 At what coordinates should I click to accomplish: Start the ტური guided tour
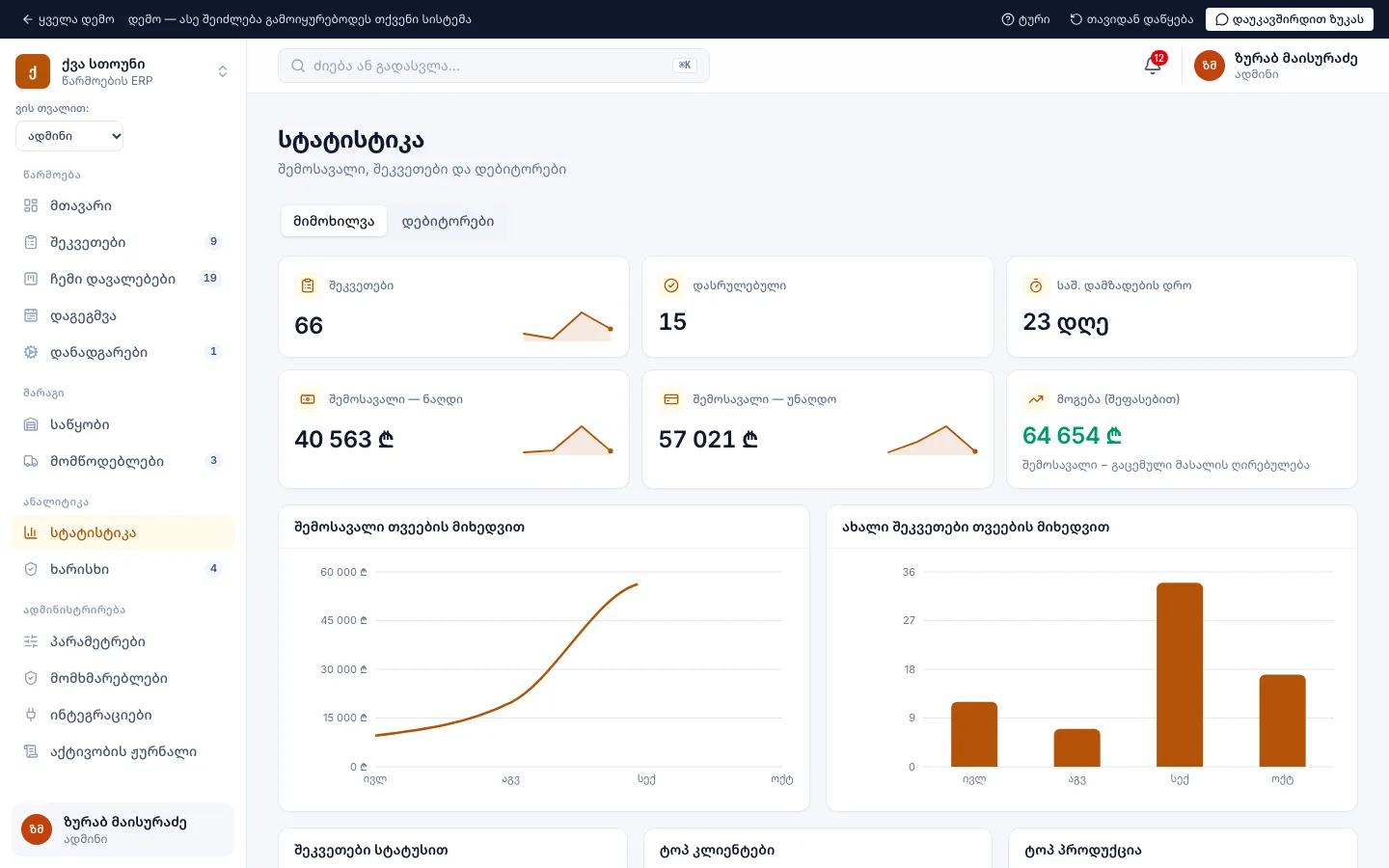click(x=1026, y=19)
